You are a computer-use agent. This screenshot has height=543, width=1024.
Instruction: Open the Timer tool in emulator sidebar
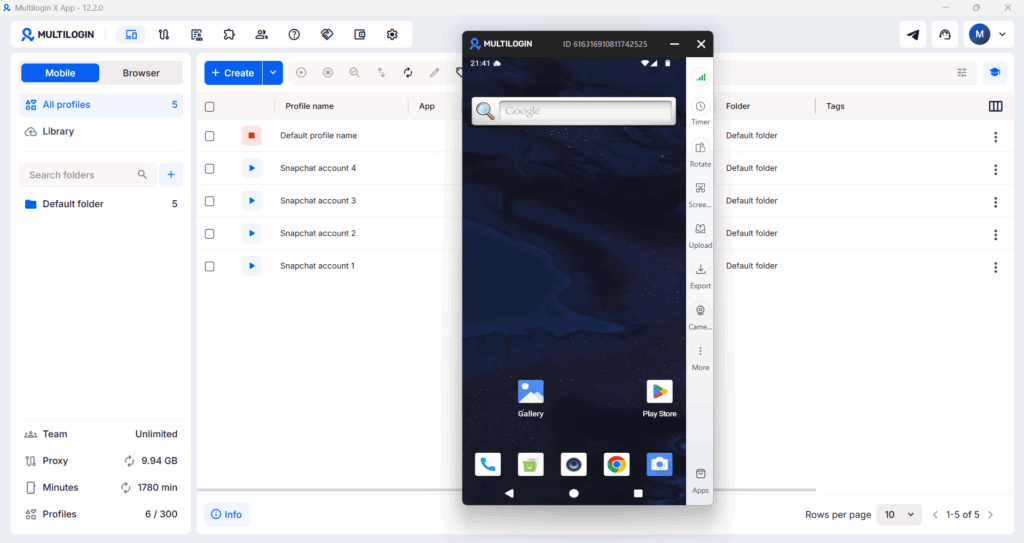point(700,107)
